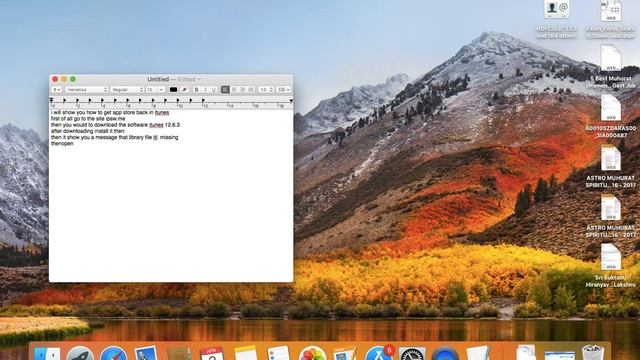The height and width of the screenshot is (360, 640).
Task: Open Launchpad from the Dock
Action: pos(80,353)
